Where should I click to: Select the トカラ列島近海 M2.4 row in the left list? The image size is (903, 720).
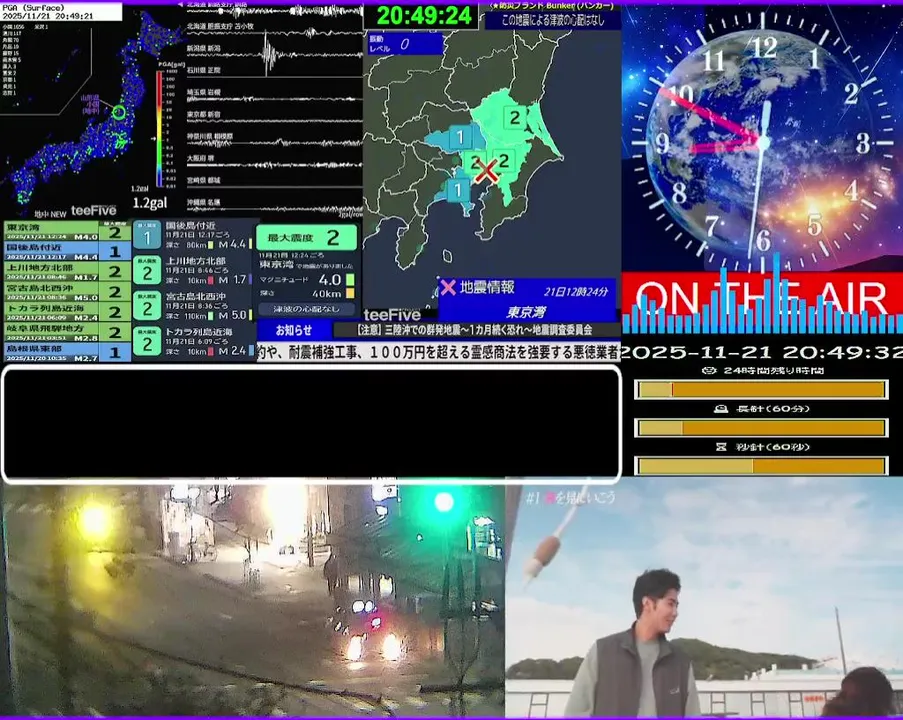67,312
